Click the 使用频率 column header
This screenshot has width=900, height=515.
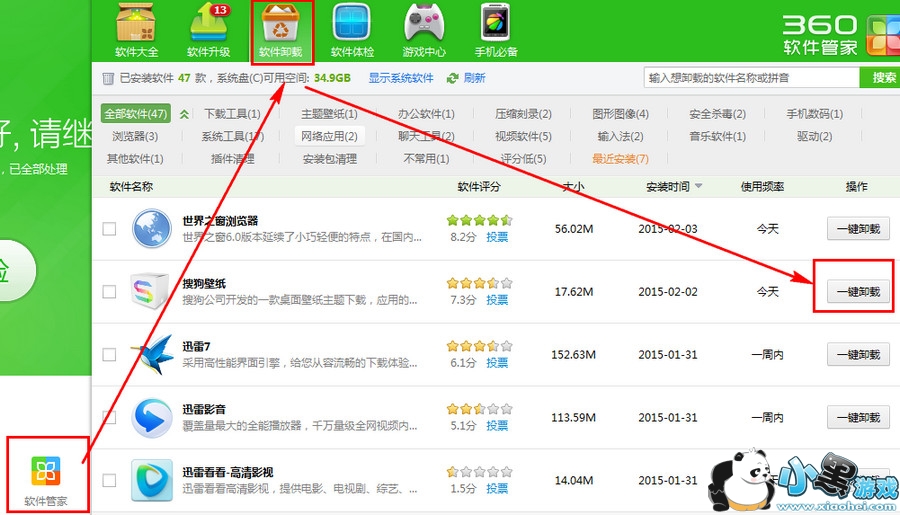(x=762, y=187)
